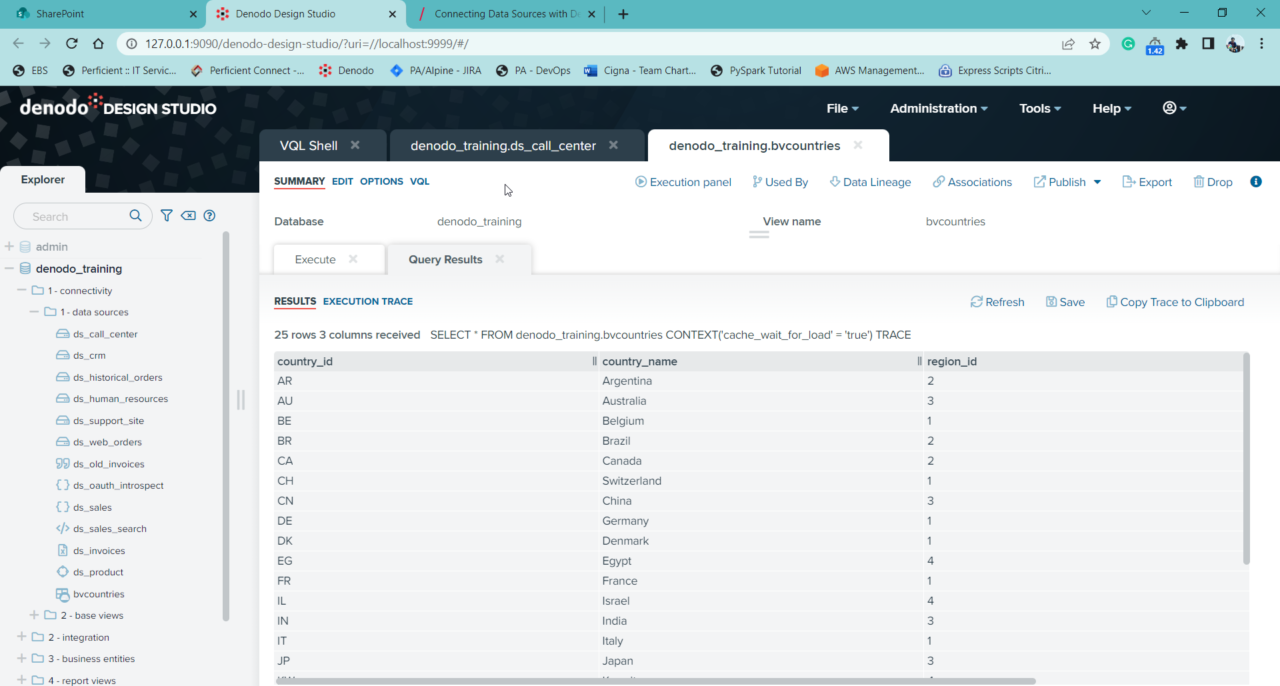Open a new browser tab
This screenshot has width=1280, height=686.
point(623,14)
